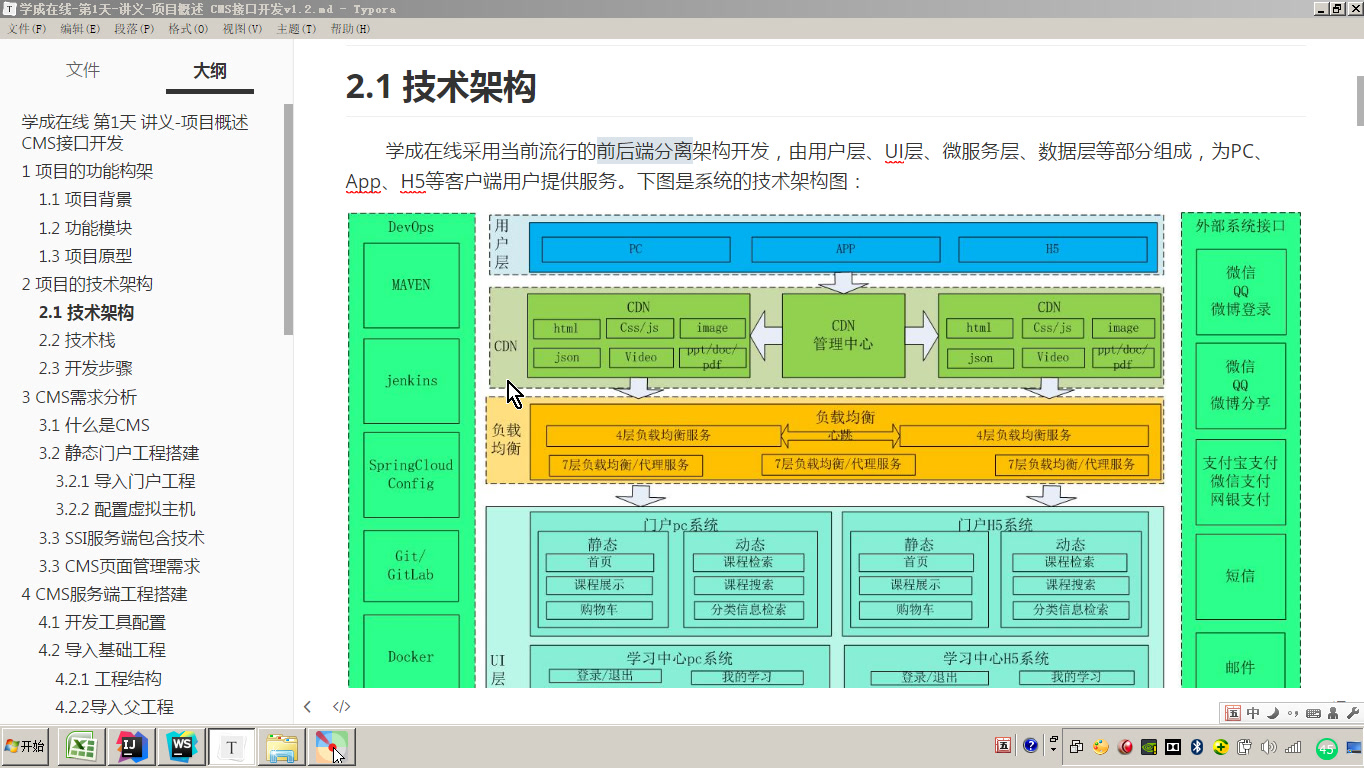This screenshot has width=1364, height=768.
Task: Open the volume speaker tray icon
Action: 1269,747
